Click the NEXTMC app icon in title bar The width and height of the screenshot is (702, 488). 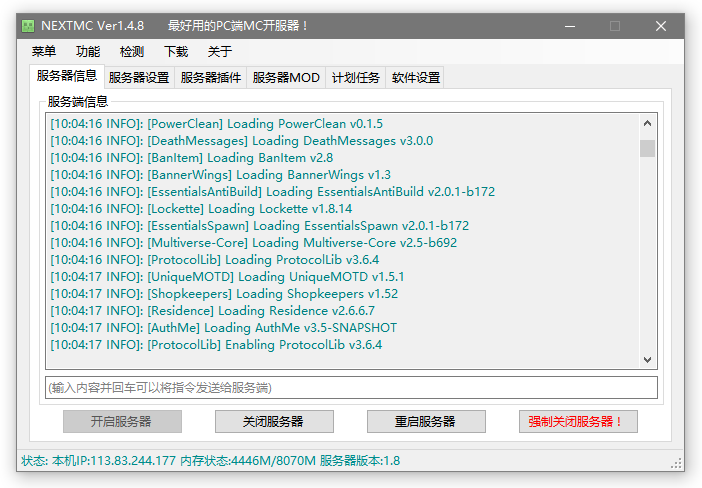[28, 26]
